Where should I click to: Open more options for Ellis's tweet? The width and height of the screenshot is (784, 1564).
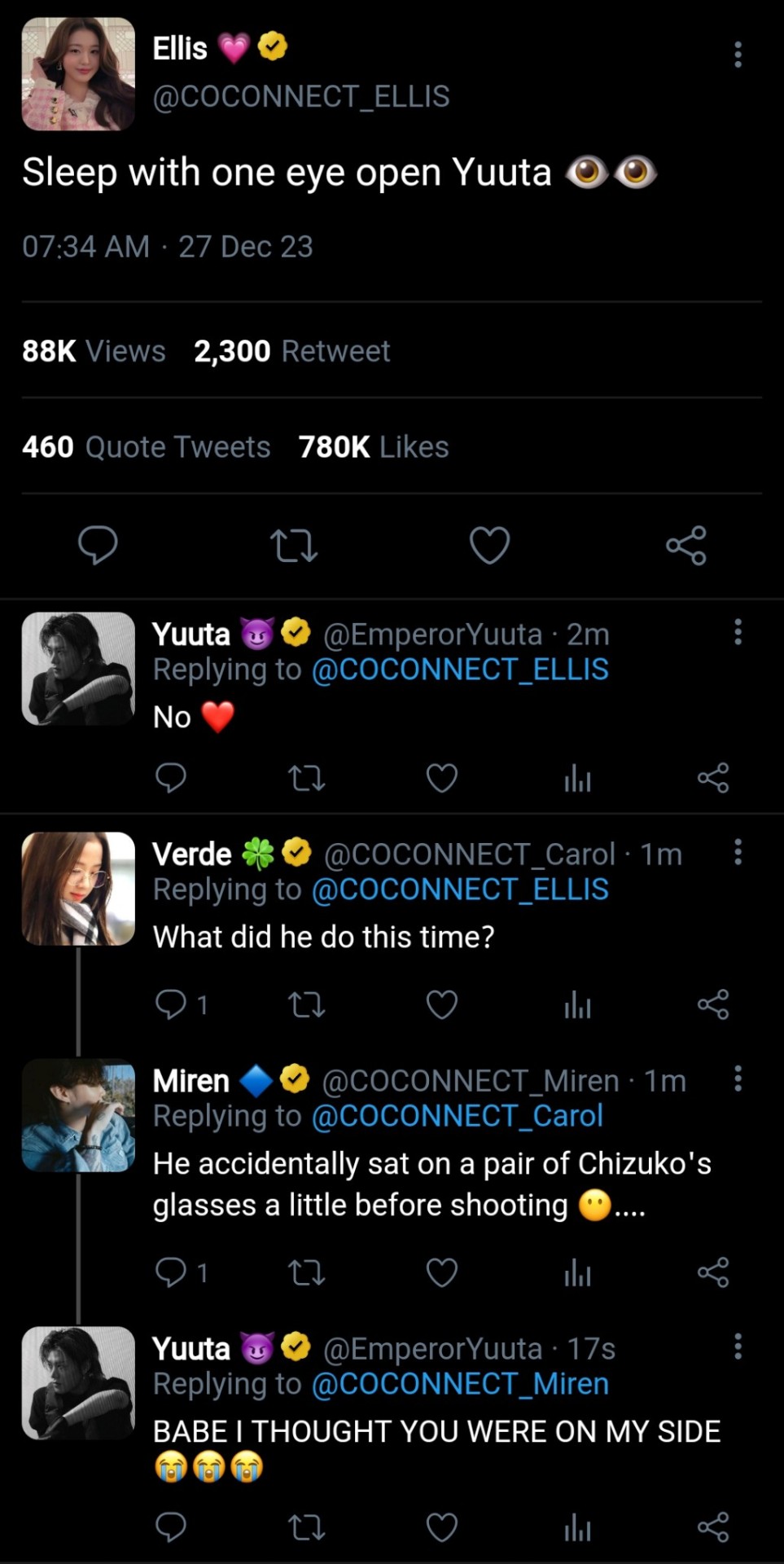coord(738,55)
